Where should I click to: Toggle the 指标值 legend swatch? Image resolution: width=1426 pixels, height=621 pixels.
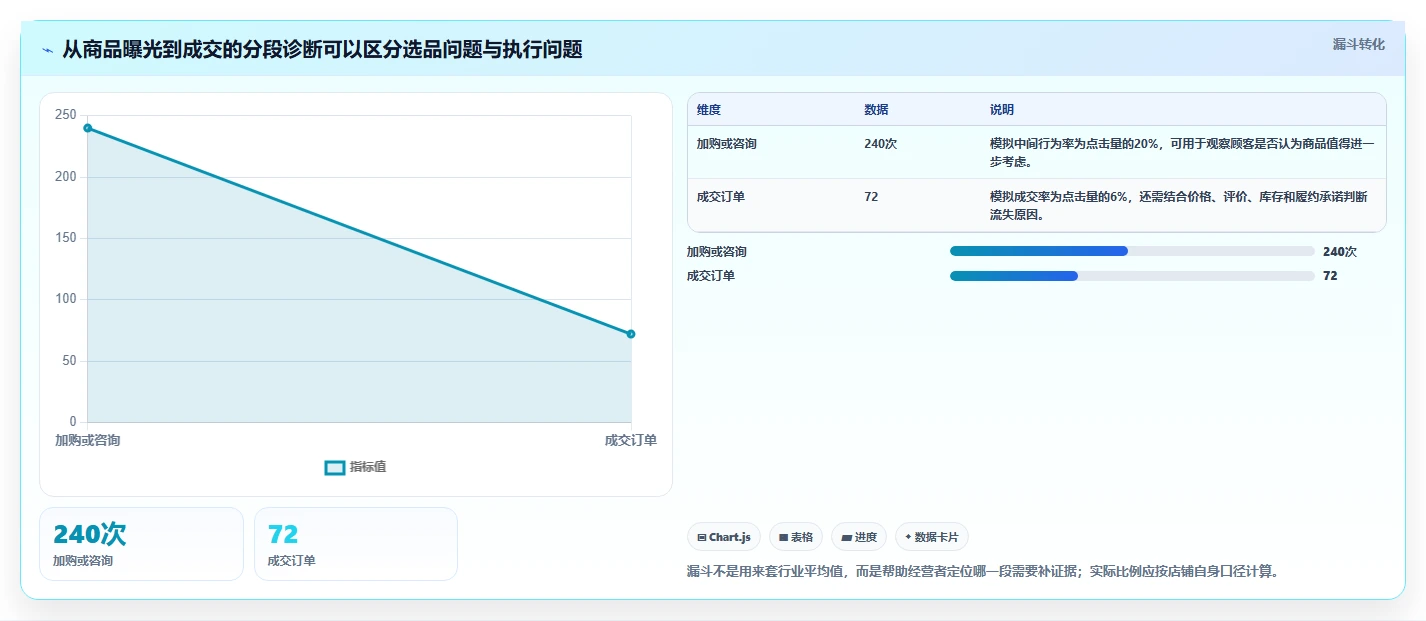click(x=335, y=467)
